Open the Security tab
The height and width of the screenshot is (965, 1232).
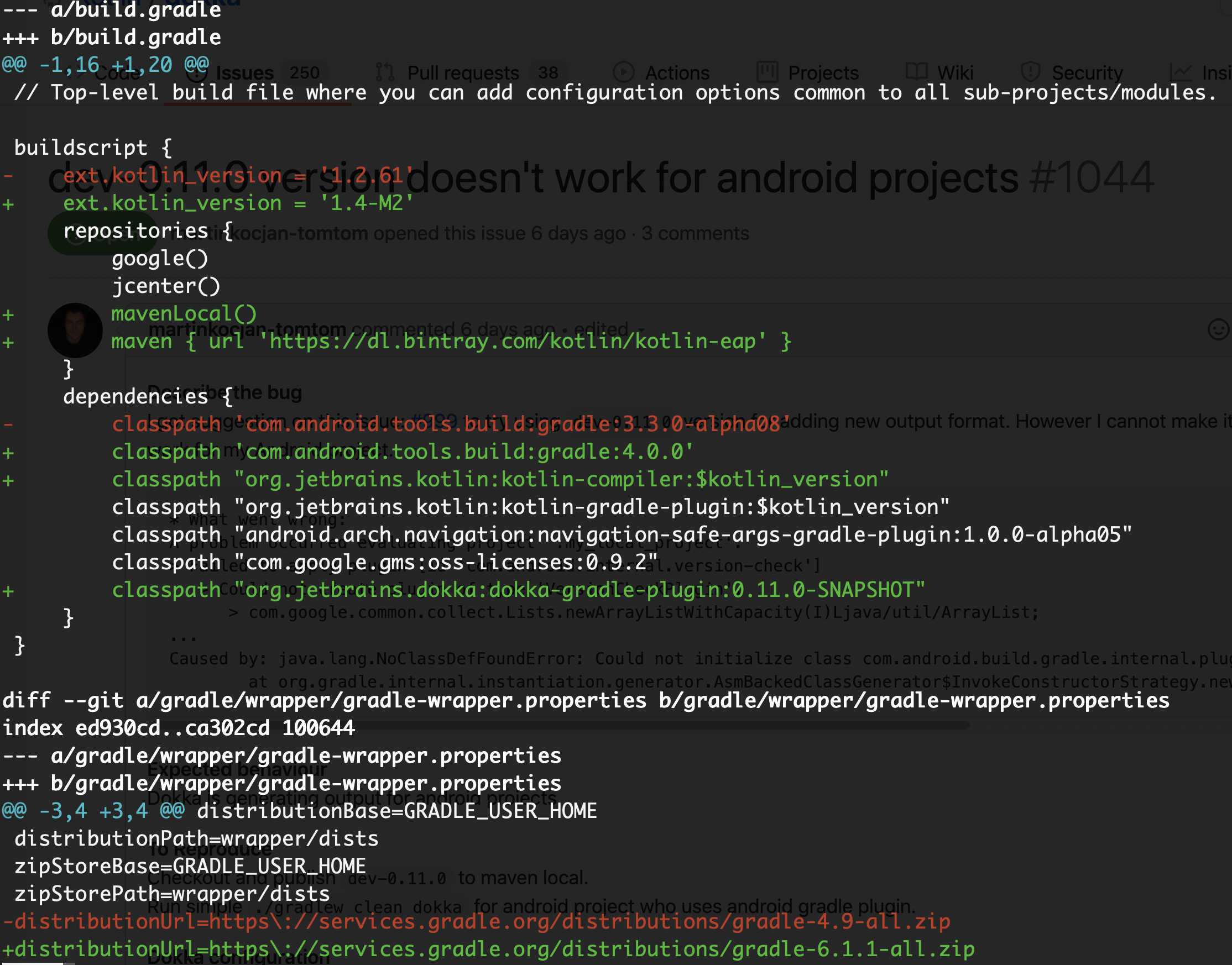tap(1072, 73)
